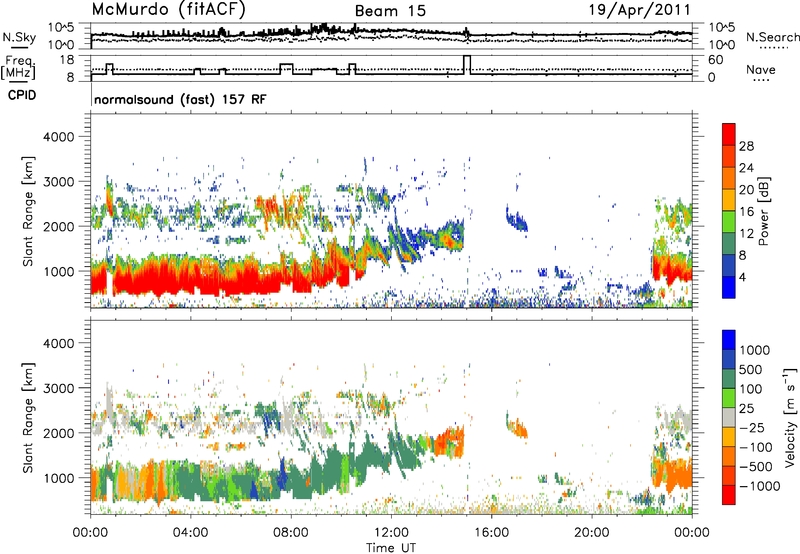Click the 2000 tick in velocity panel

(x=59, y=433)
